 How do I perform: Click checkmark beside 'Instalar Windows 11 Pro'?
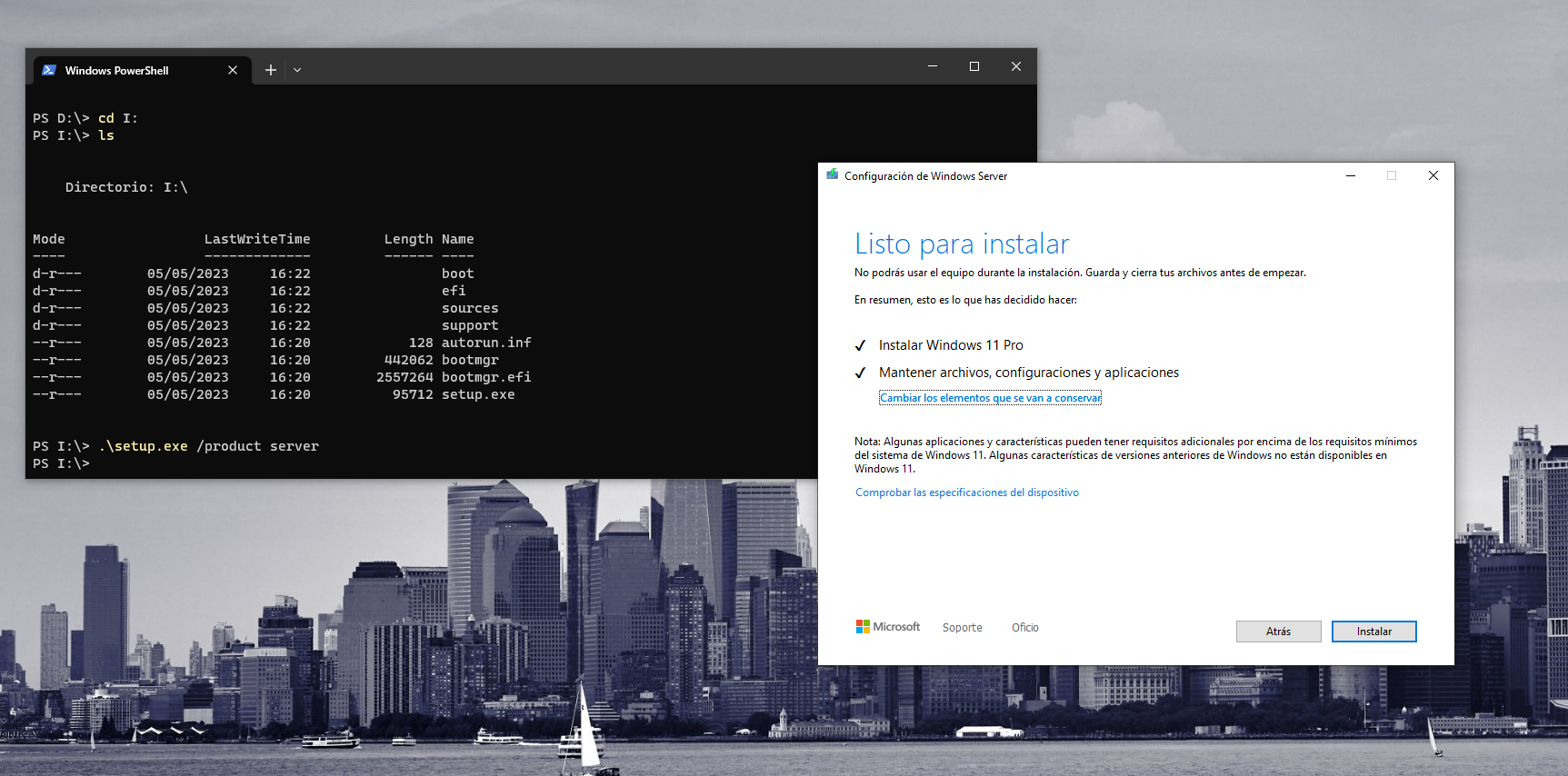click(x=860, y=345)
